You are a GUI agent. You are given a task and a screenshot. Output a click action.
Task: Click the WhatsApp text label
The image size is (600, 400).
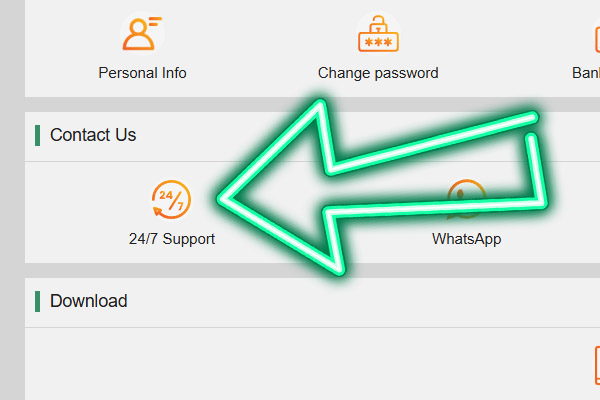click(466, 239)
